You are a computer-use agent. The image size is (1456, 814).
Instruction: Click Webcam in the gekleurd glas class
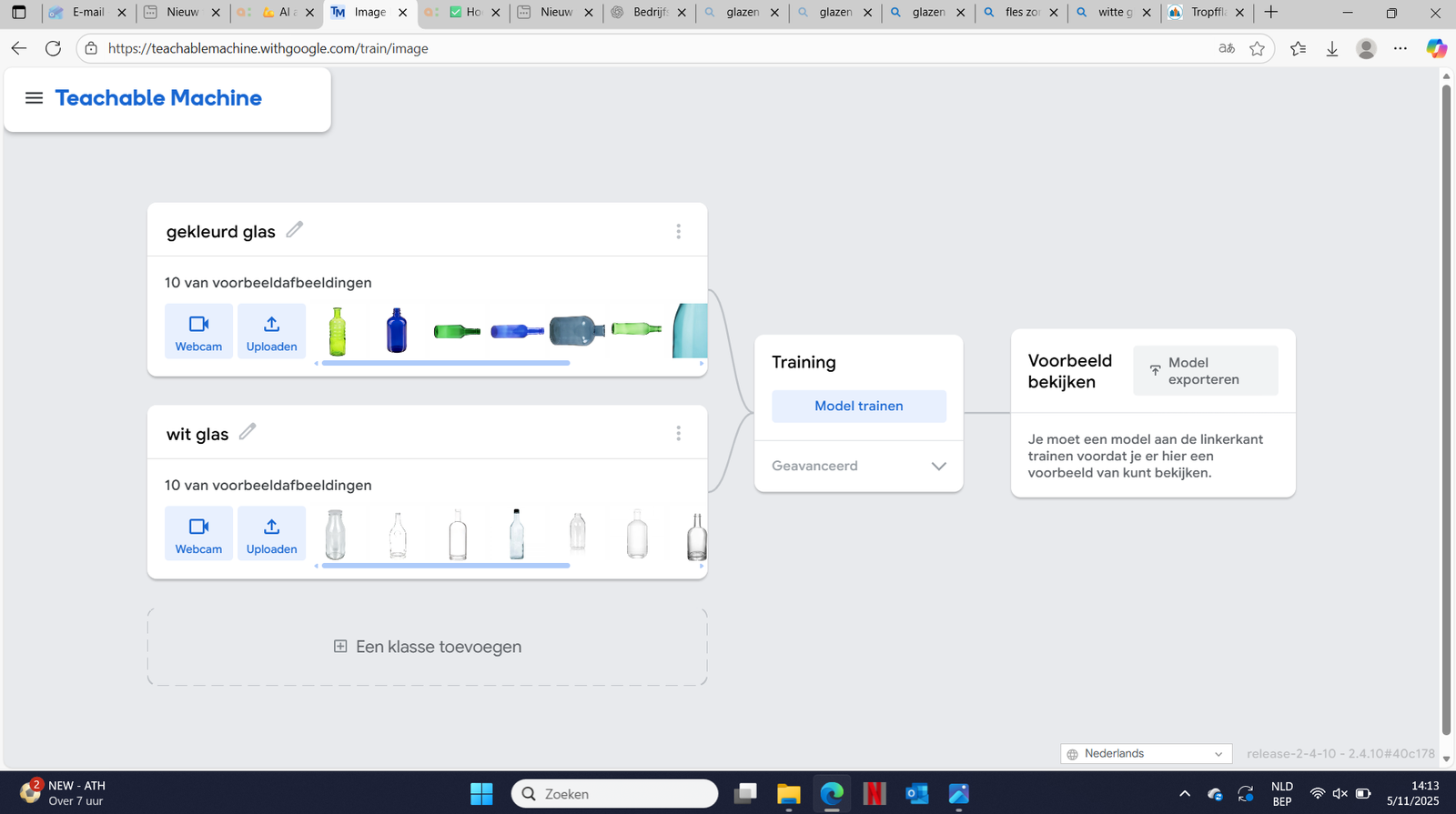198,331
